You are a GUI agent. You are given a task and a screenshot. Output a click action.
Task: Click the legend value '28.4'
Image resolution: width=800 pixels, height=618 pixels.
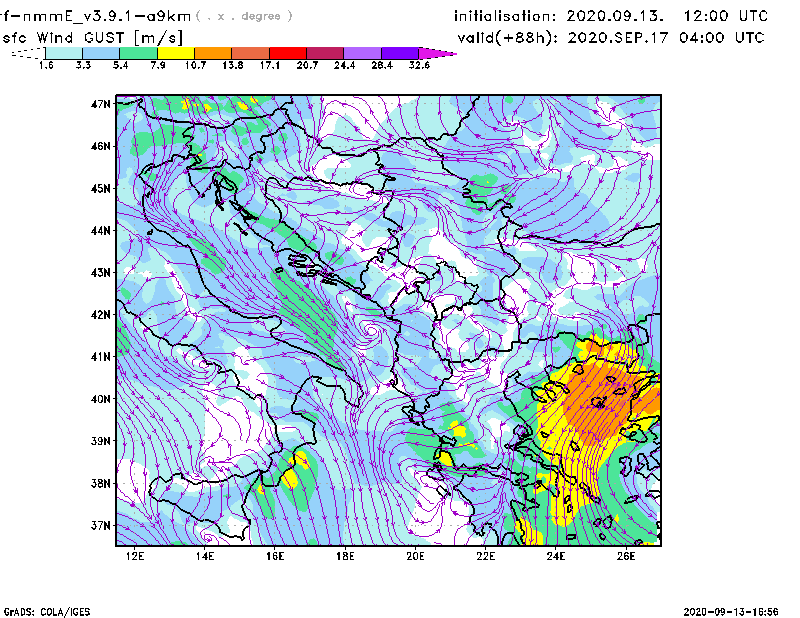pyautogui.click(x=382, y=65)
